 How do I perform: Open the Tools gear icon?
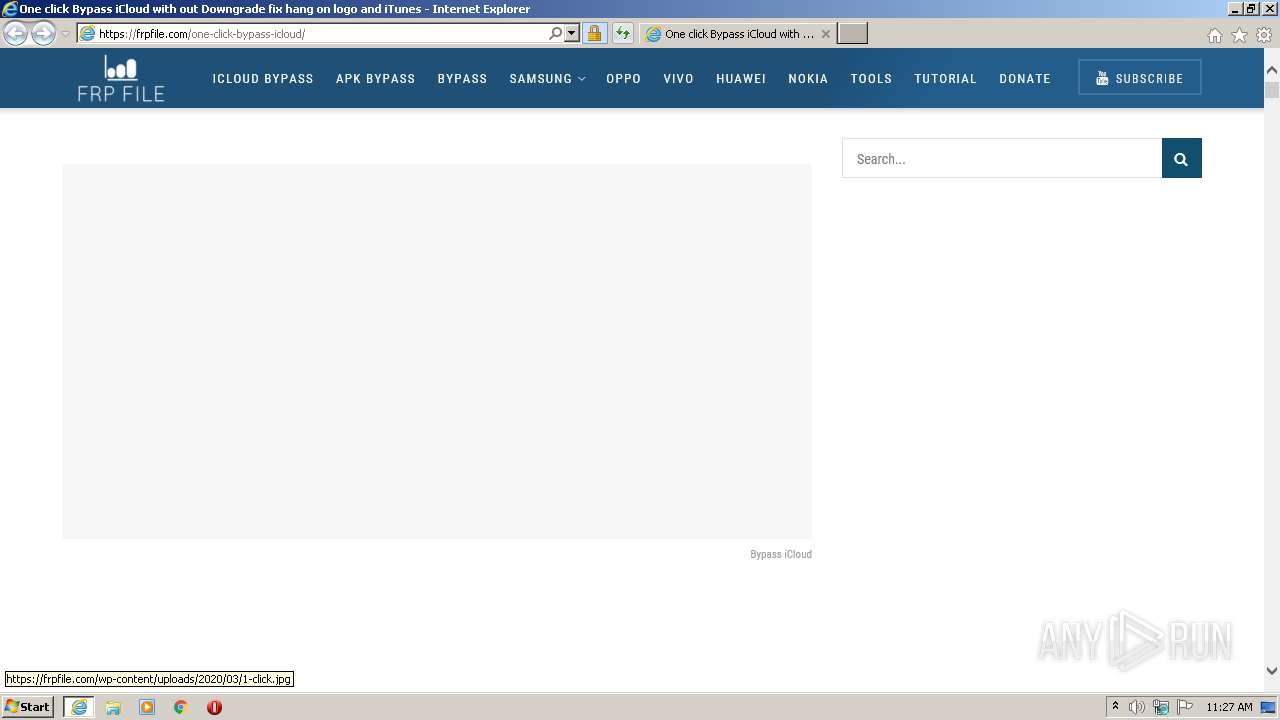tap(1264, 35)
